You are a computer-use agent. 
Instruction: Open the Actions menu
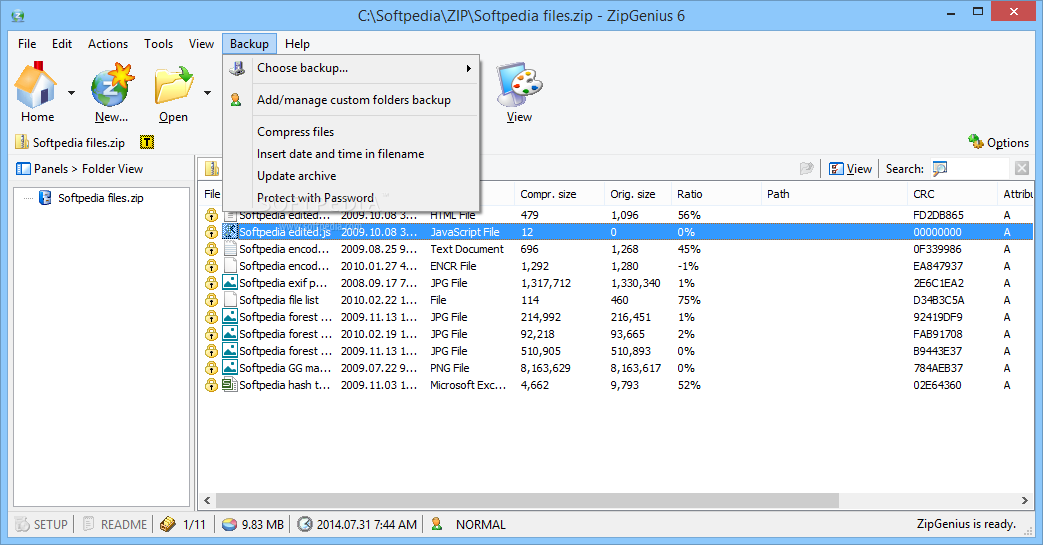108,44
